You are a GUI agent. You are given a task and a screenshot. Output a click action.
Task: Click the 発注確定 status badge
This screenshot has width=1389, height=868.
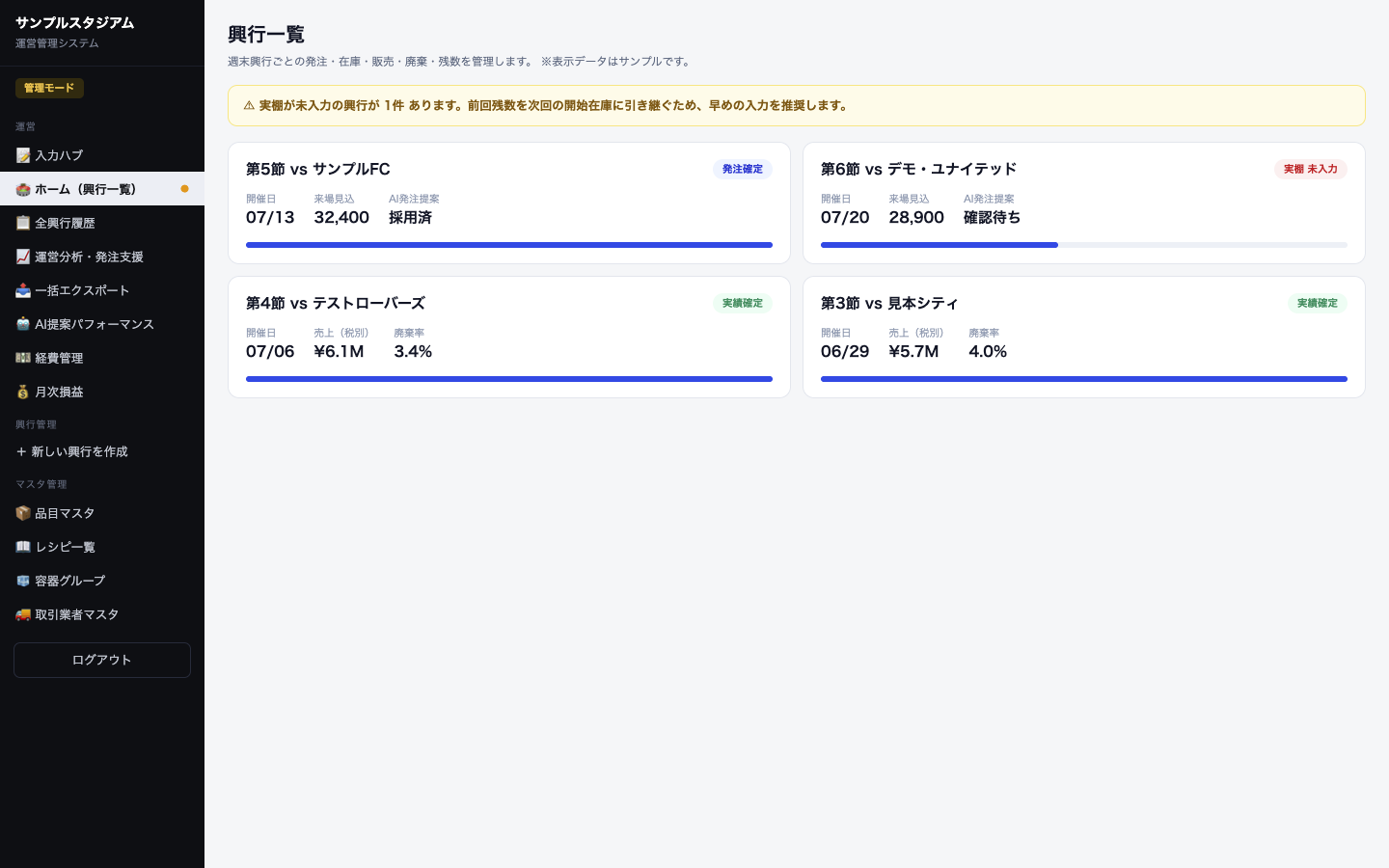[x=743, y=169]
